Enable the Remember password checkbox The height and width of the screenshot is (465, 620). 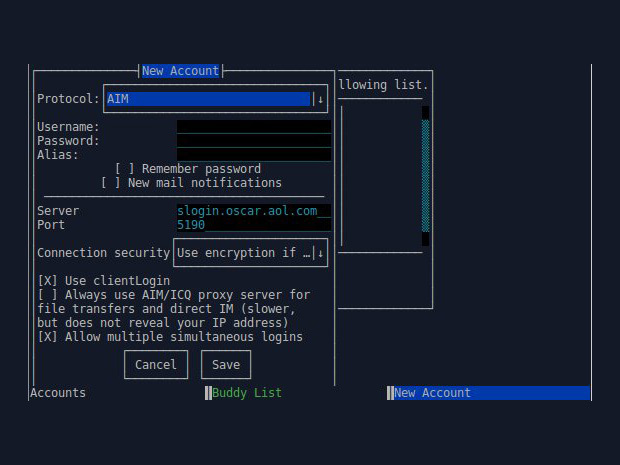tap(125, 169)
